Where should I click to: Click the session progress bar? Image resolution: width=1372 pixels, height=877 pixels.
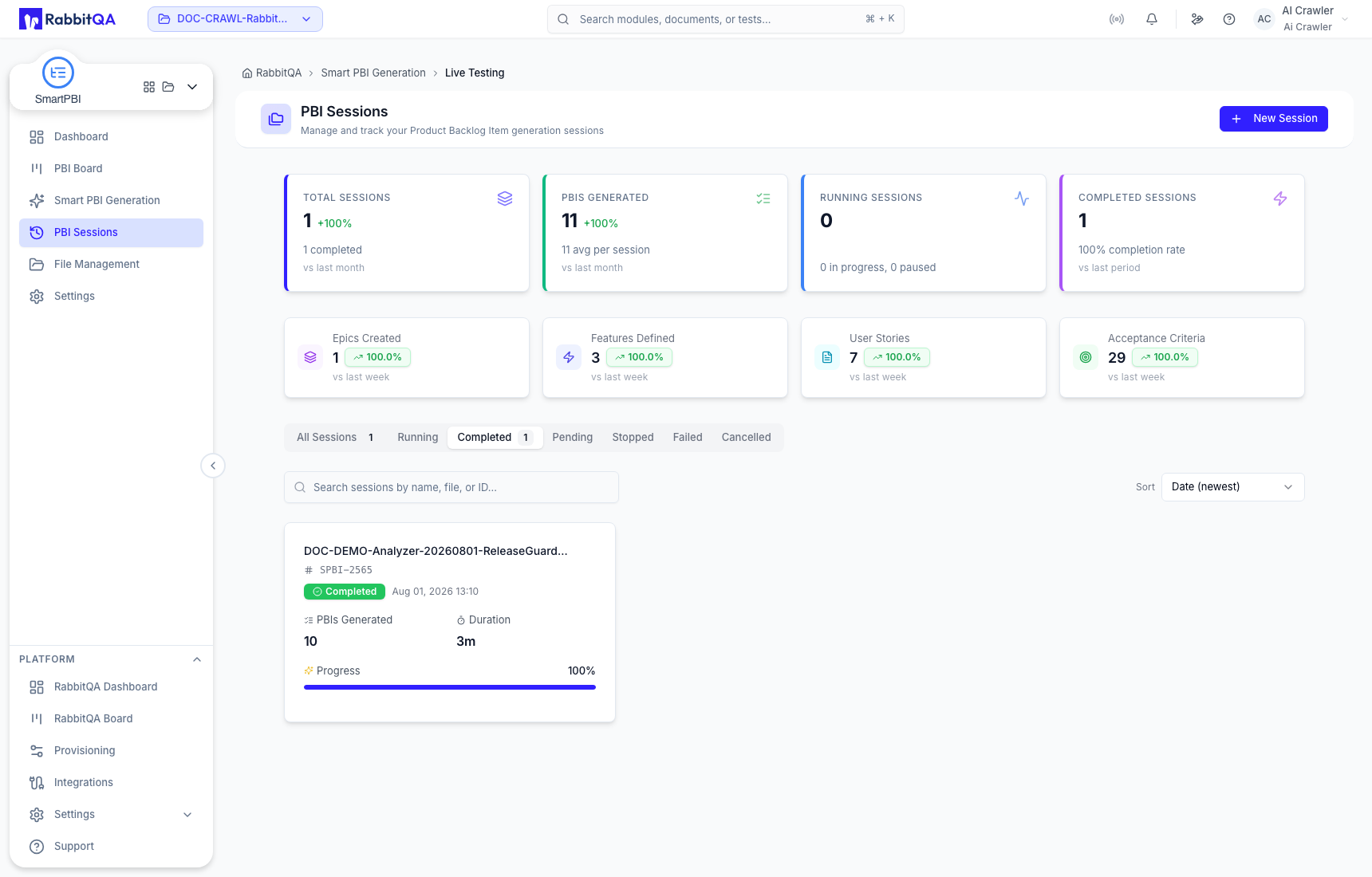[450, 687]
